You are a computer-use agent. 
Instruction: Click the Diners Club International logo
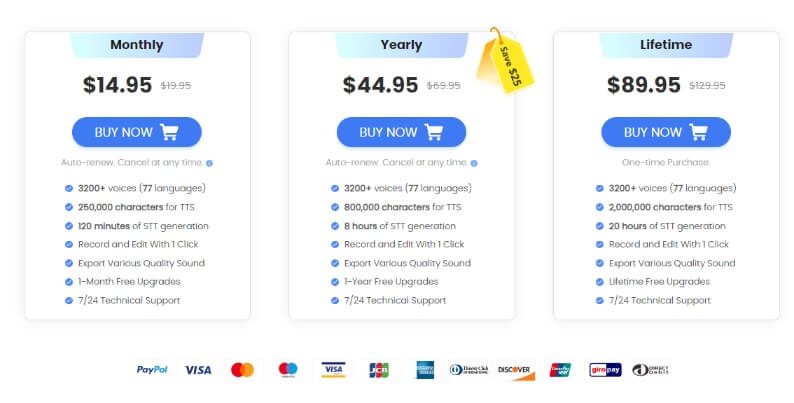pyautogui.click(x=469, y=370)
